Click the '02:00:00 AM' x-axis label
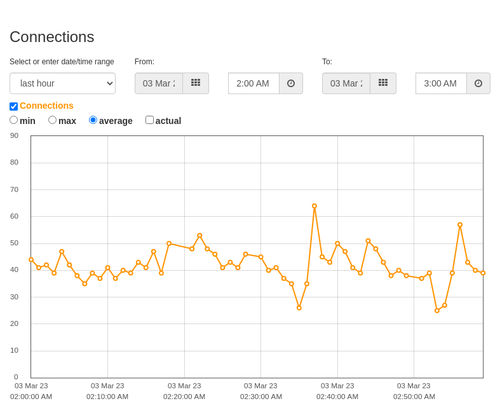 pyautogui.click(x=31, y=397)
